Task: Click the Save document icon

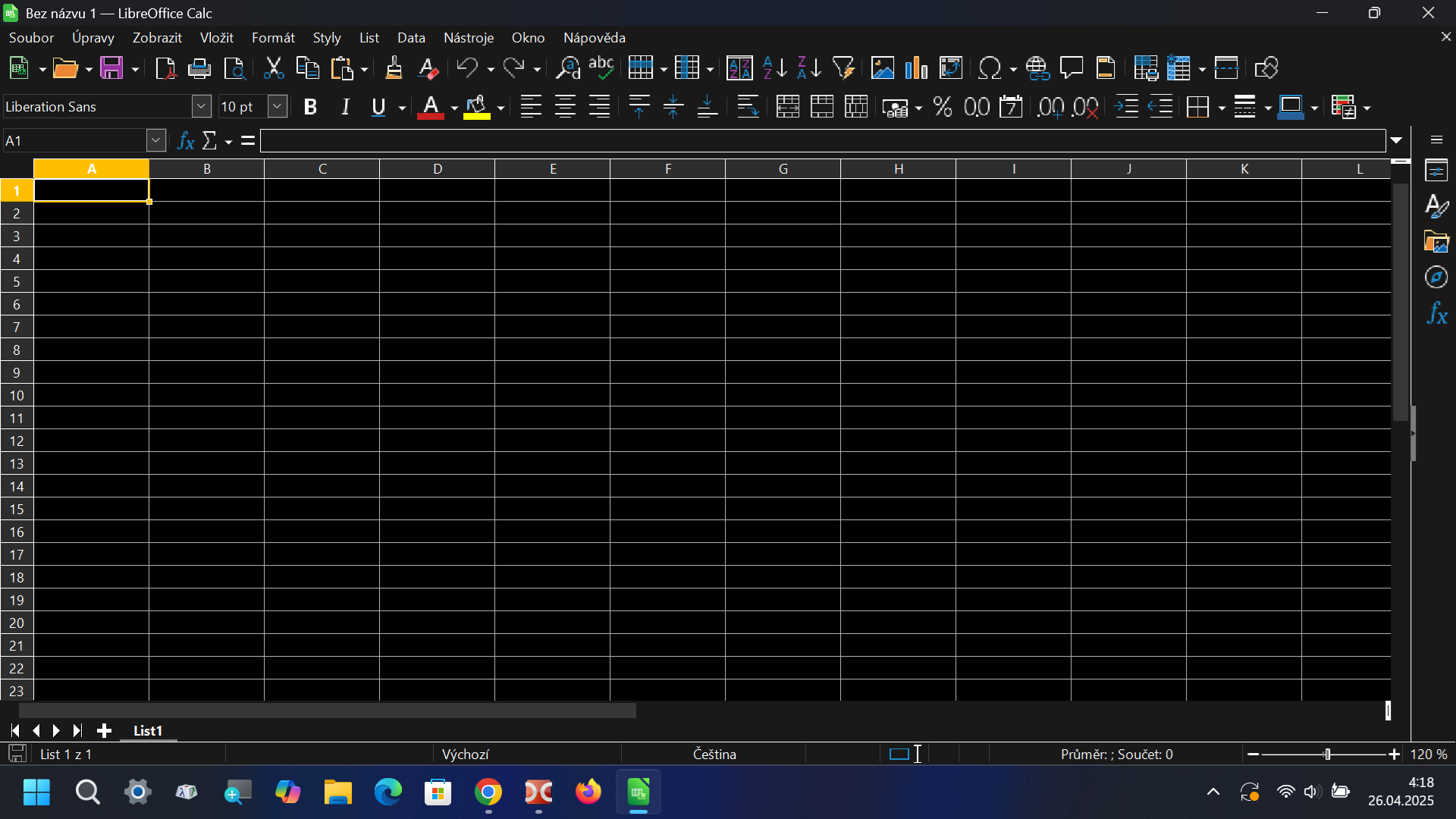Action: [112, 68]
